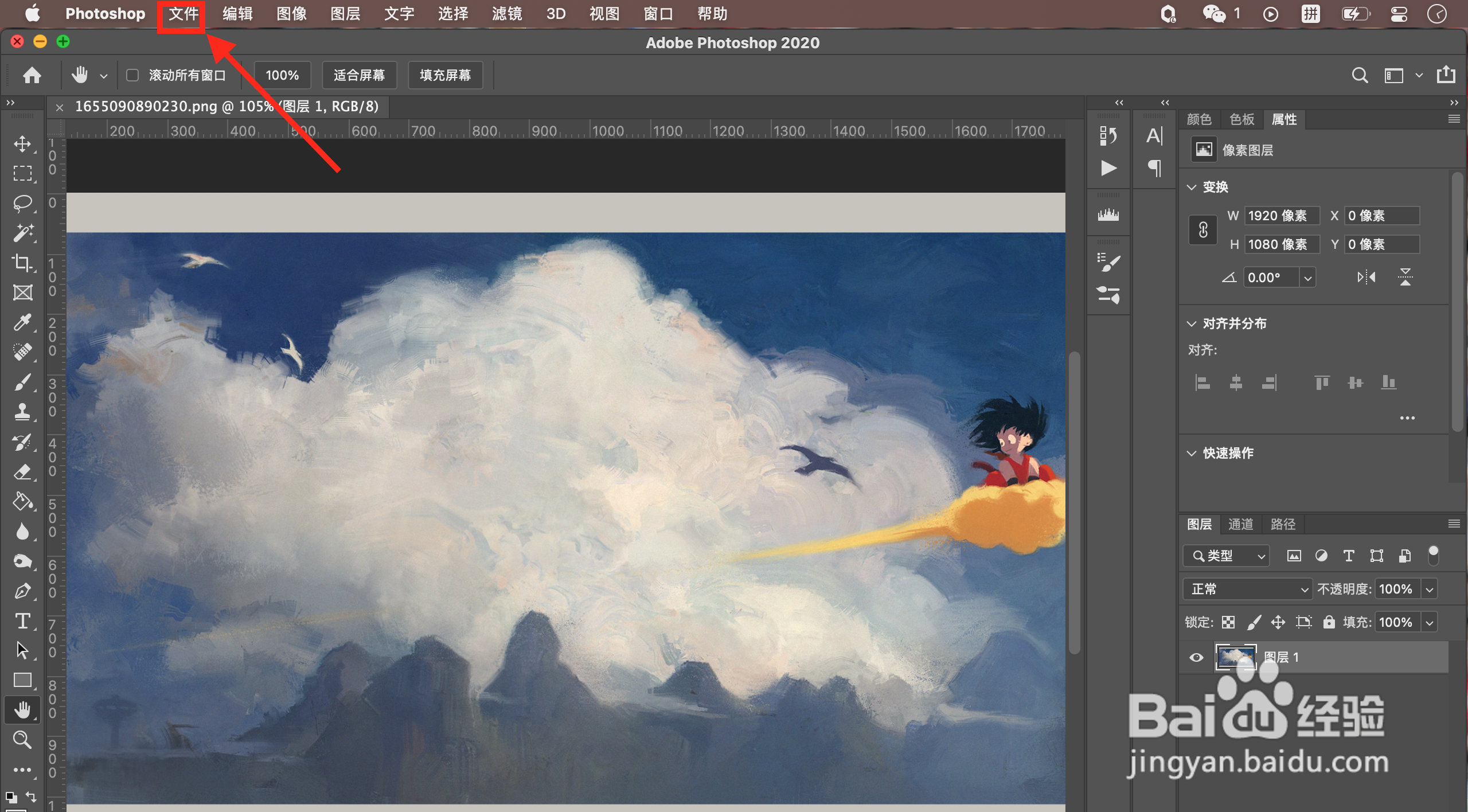The height and width of the screenshot is (812, 1468).
Task: Open the Paragraph panel icon
Action: coord(1154,168)
